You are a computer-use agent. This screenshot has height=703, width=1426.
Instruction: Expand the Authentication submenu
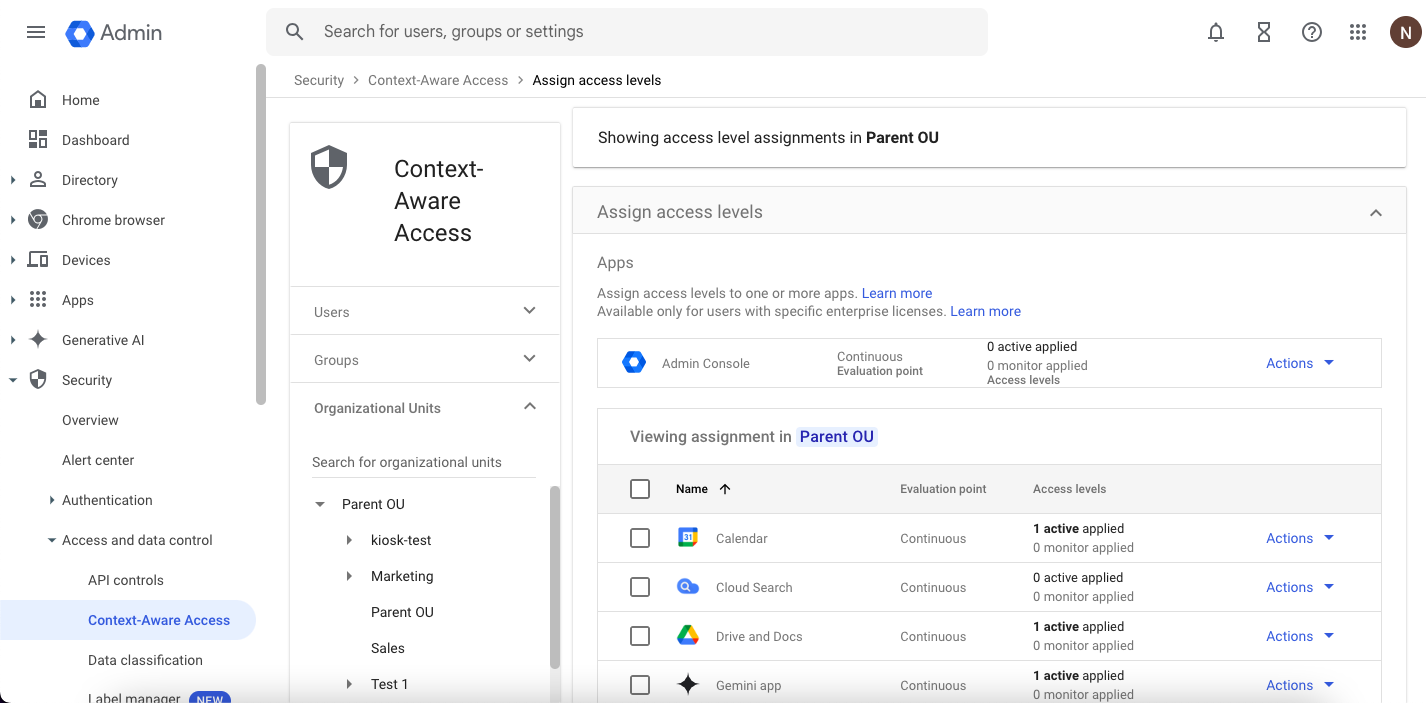[52, 500]
